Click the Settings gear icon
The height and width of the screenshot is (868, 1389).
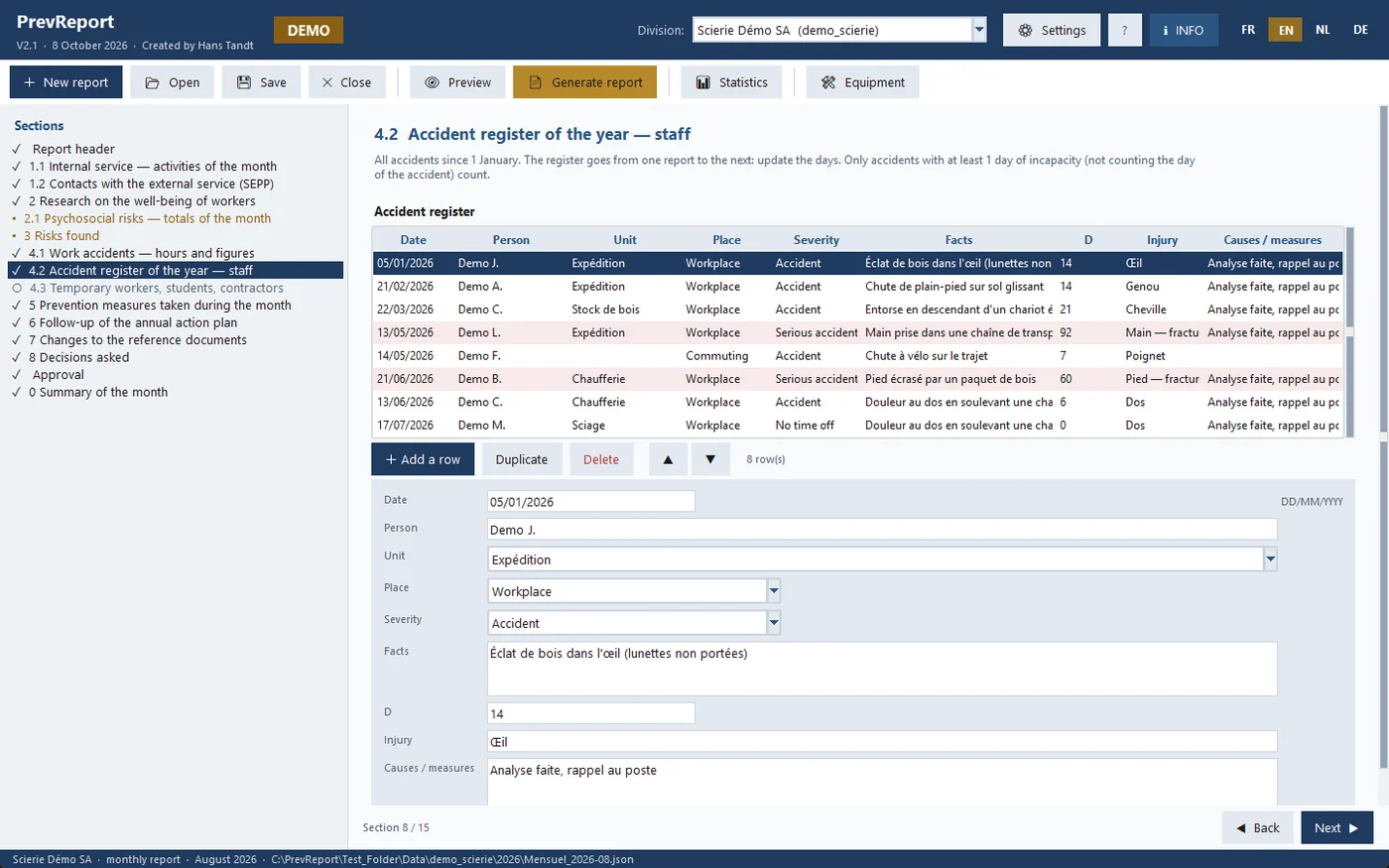1025,31
